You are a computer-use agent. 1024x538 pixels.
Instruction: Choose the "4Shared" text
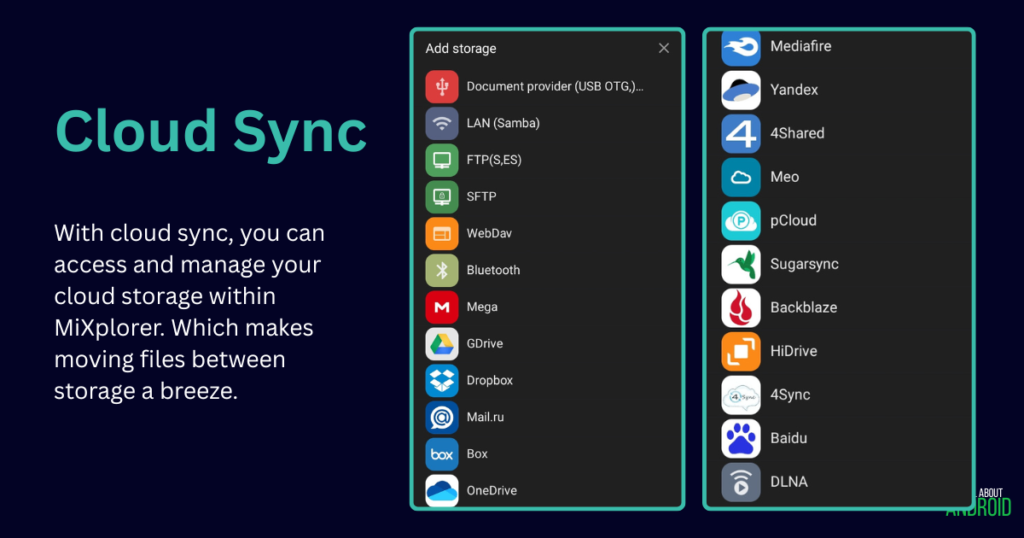point(797,133)
